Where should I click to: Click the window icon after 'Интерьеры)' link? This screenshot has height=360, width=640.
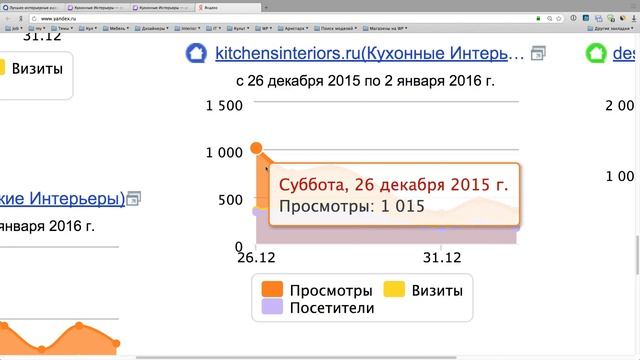click(133, 199)
